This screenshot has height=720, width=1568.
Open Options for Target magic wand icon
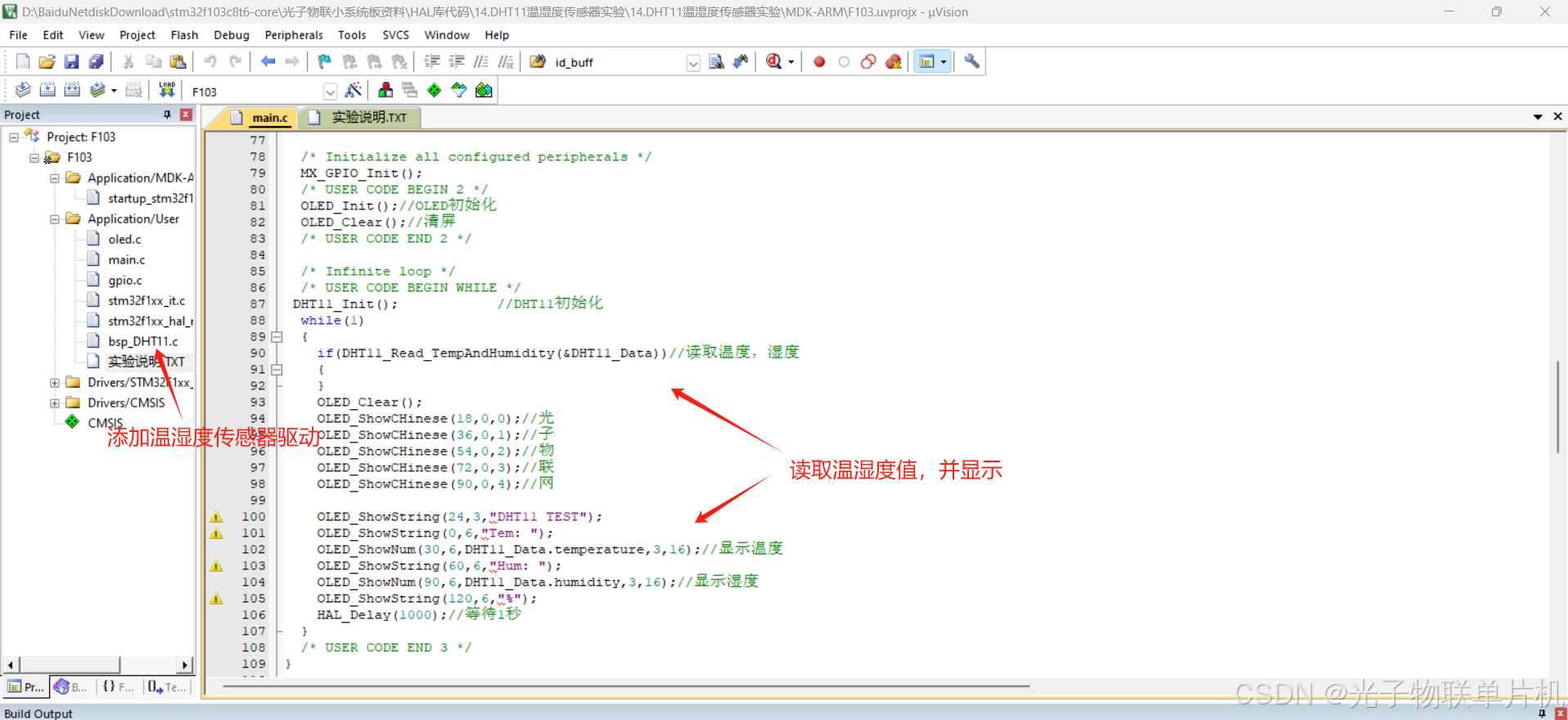[354, 90]
